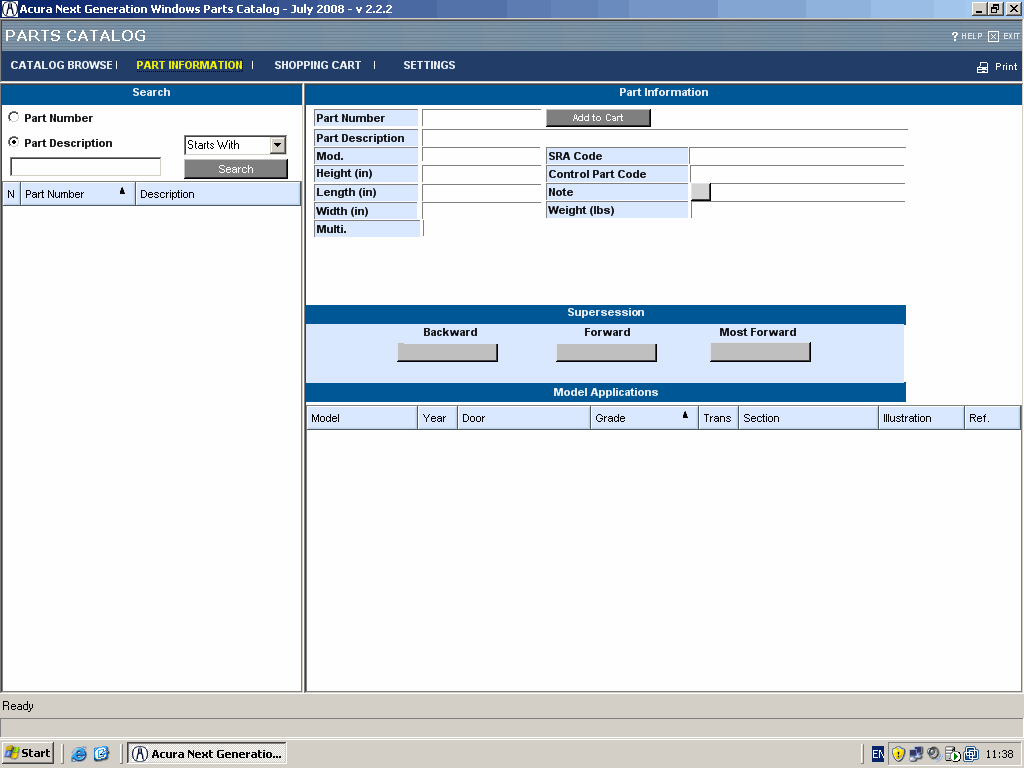This screenshot has width=1024, height=768.
Task: Click the Grade column sort arrow
Action: click(x=685, y=415)
